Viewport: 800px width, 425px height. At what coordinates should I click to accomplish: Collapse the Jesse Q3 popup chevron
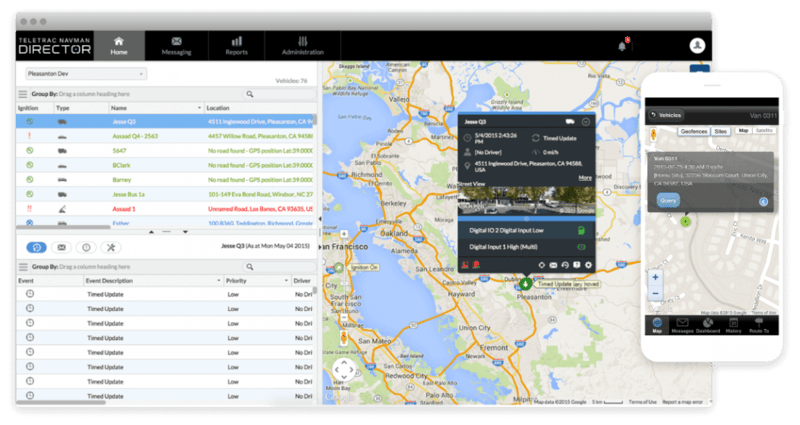click(x=586, y=122)
